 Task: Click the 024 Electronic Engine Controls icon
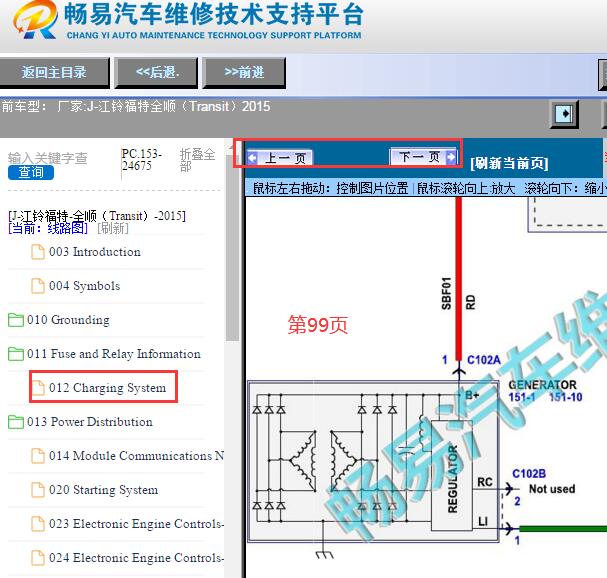point(38,558)
